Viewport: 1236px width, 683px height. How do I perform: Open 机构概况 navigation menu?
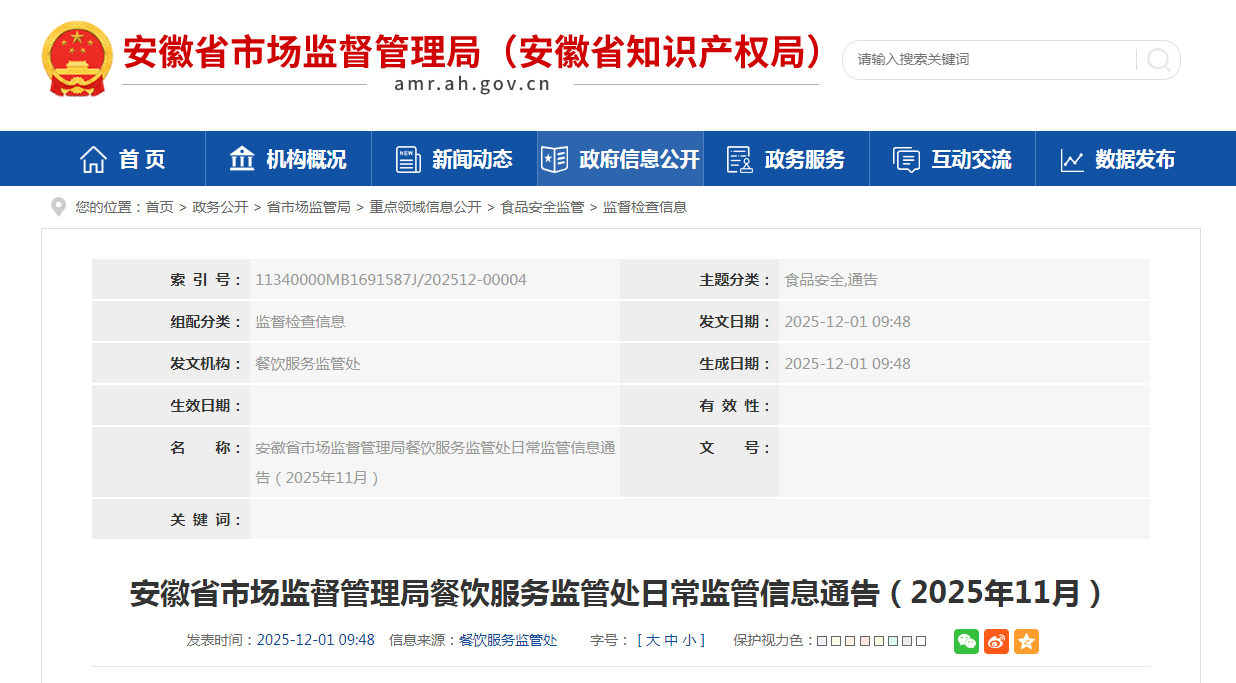tap(288, 159)
